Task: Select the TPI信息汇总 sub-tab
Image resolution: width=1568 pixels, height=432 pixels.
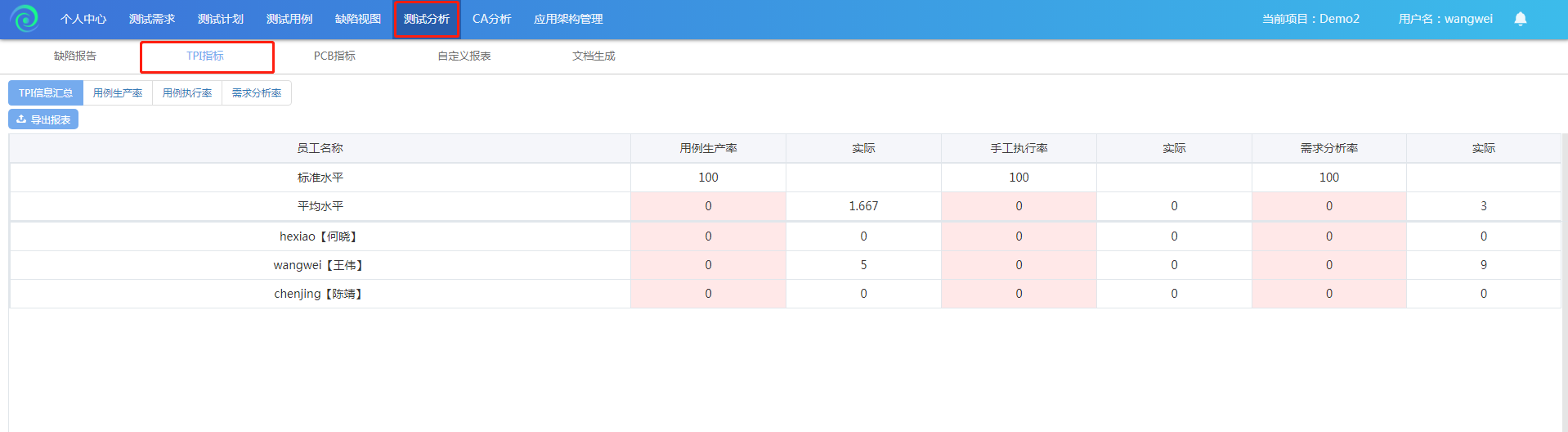Action: pyautogui.click(x=46, y=93)
